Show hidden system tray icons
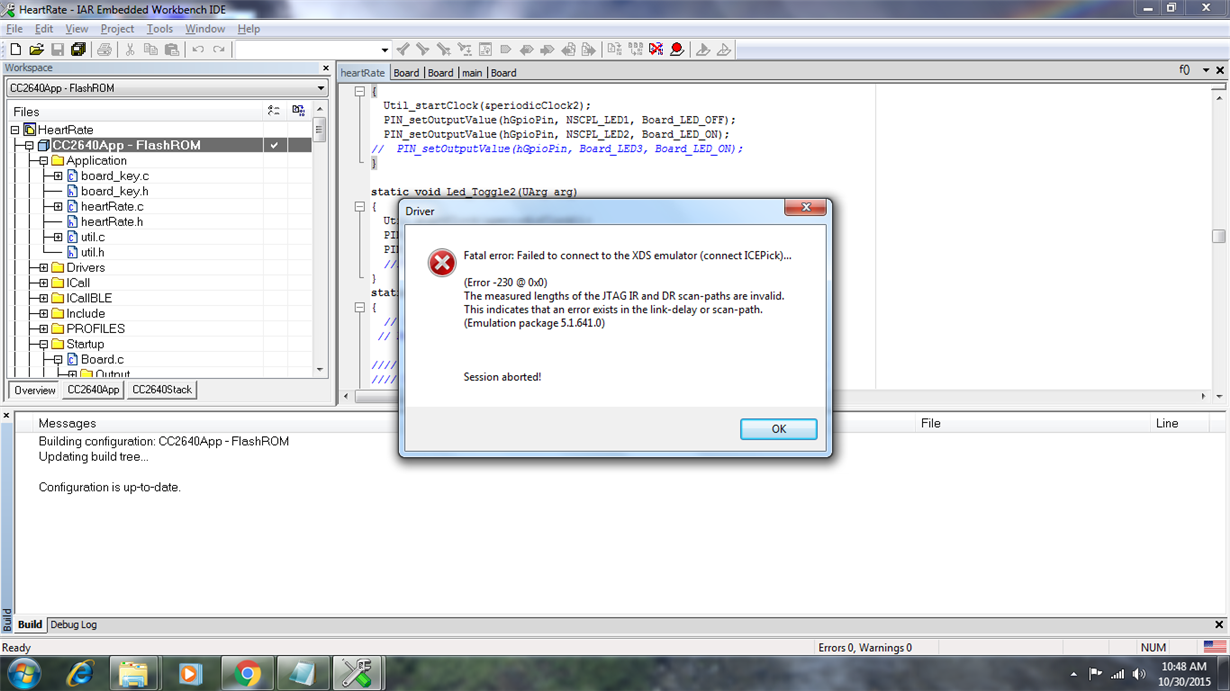Image resolution: width=1230 pixels, height=691 pixels. [x=1074, y=675]
